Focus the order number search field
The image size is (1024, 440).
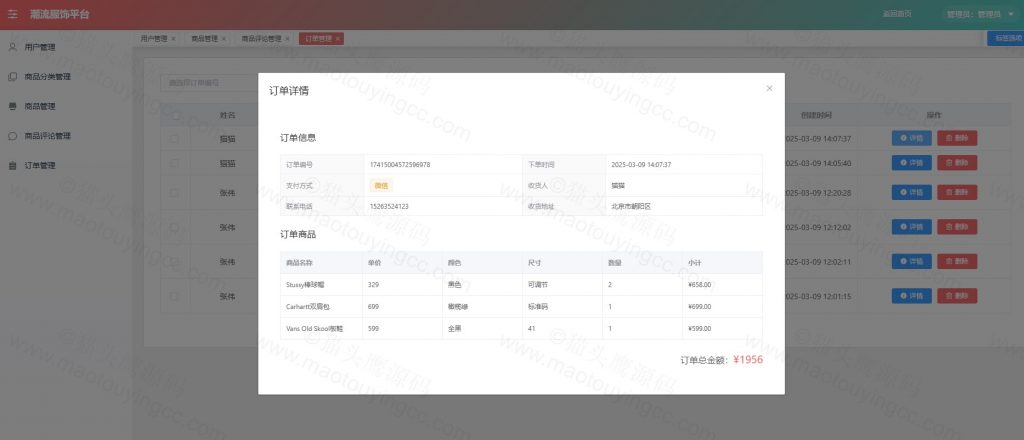tap(209, 83)
